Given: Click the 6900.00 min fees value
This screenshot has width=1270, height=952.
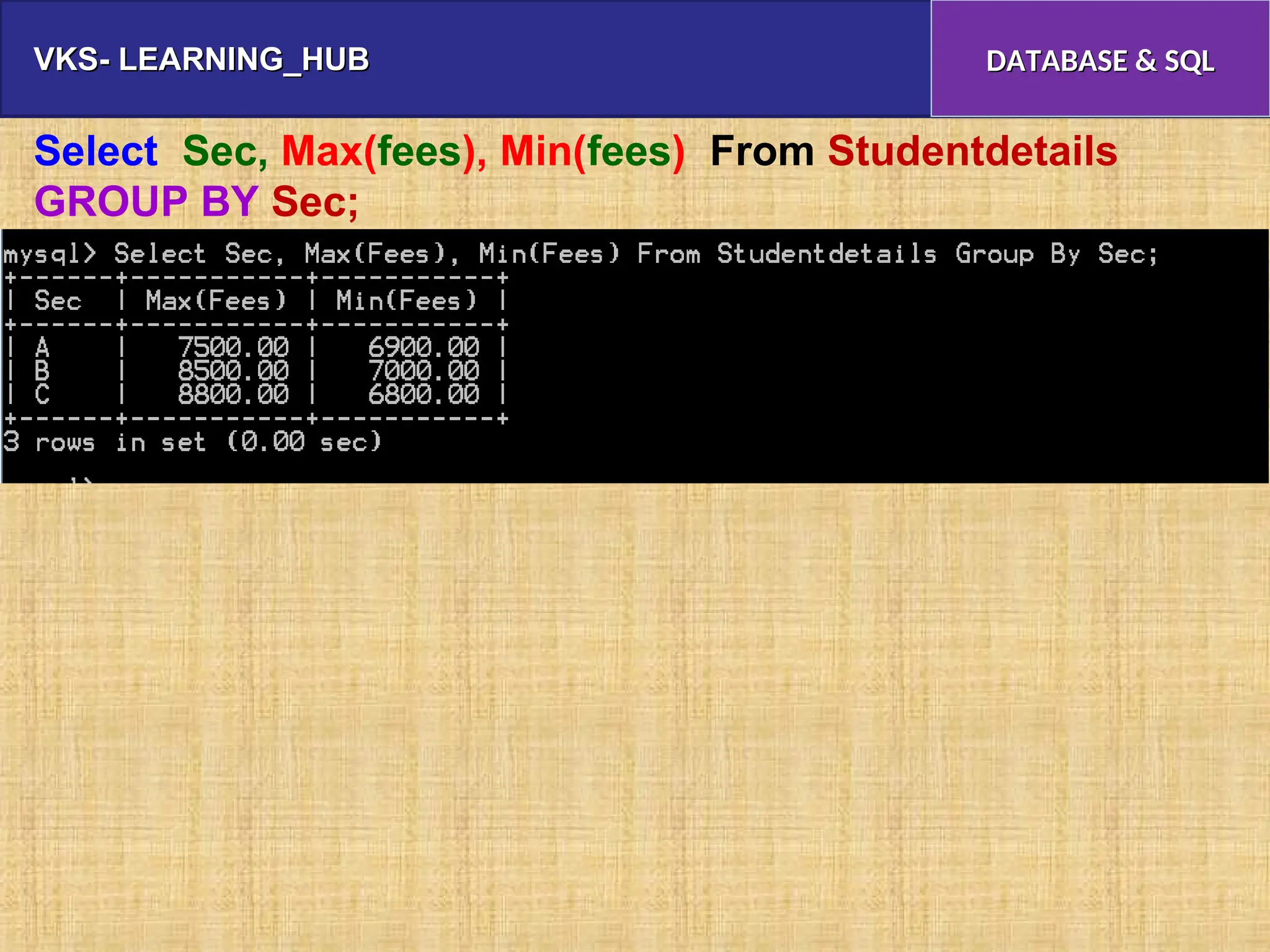Looking at the screenshot, I should (x=424, y=347).
